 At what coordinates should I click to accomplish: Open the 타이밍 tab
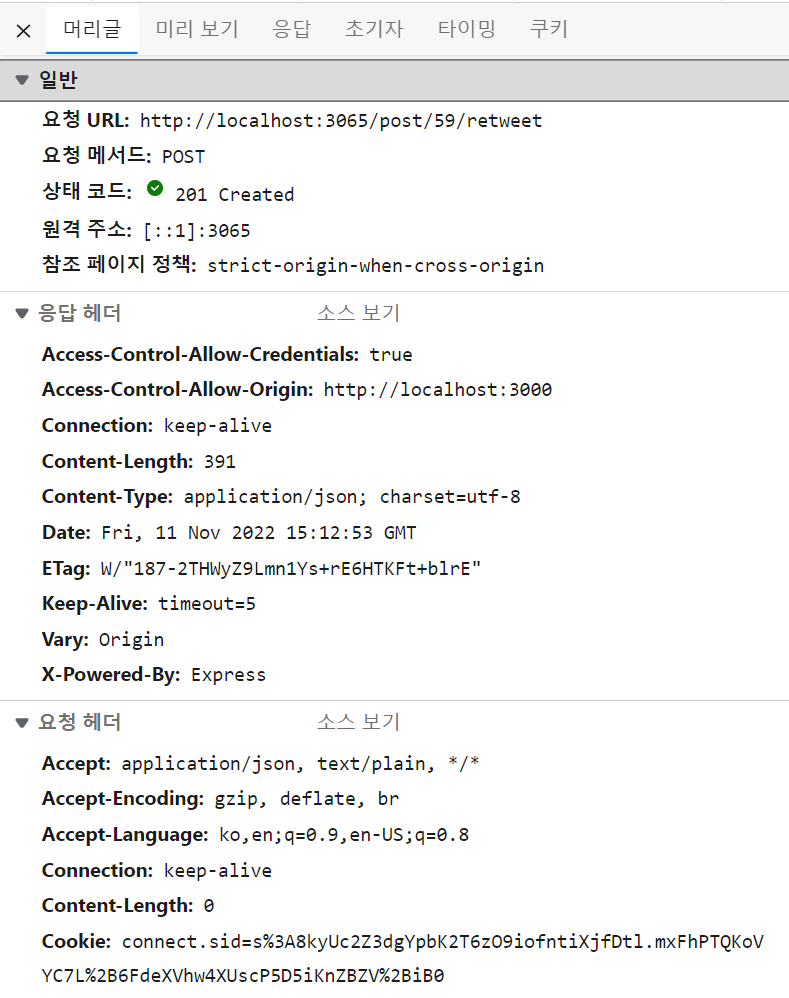pos(466,29)
